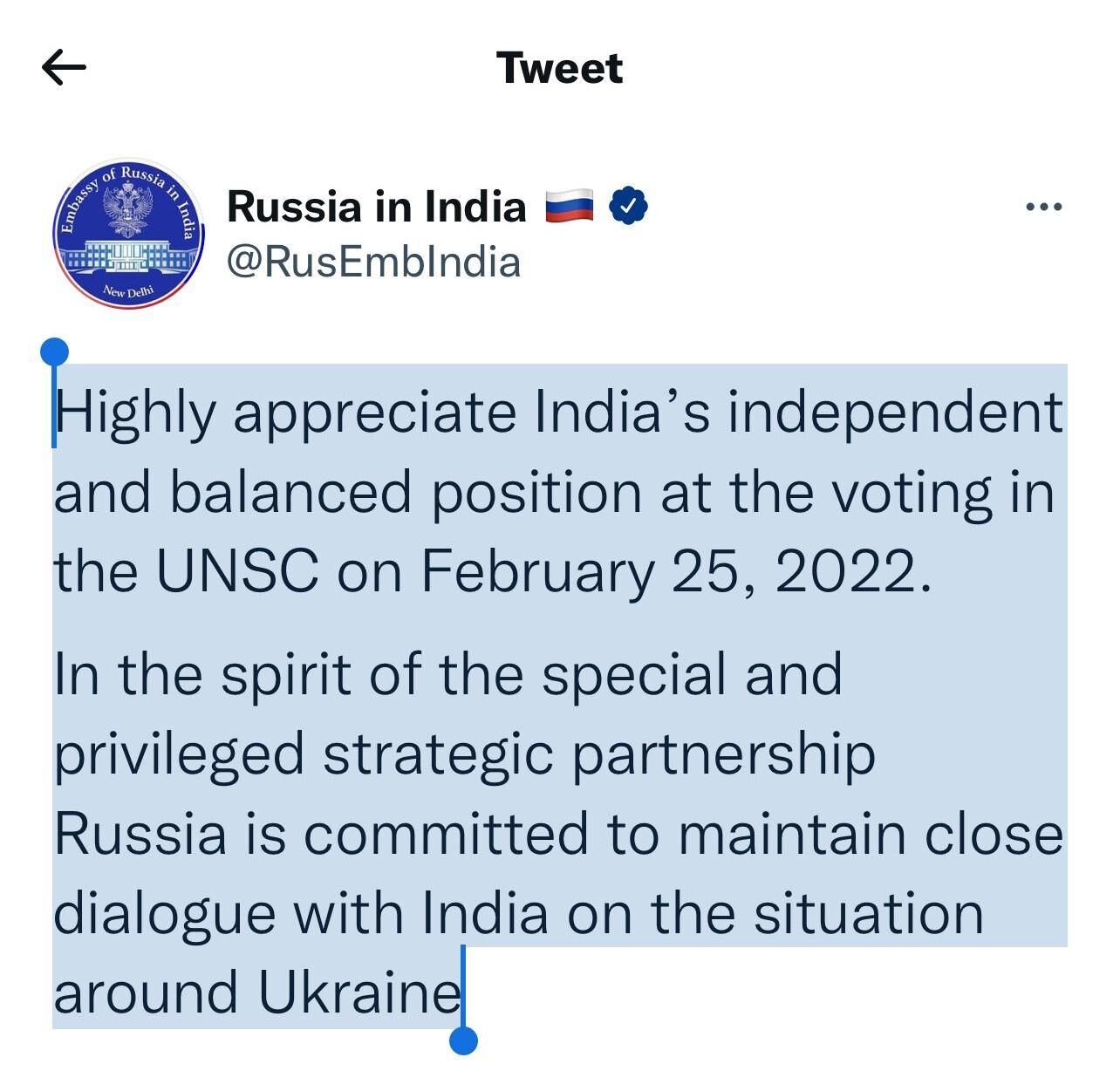The height and width of the screenshot is (1071, 1120).
Task: Tap the phrase dialogue with India
Action: (301, 913)
